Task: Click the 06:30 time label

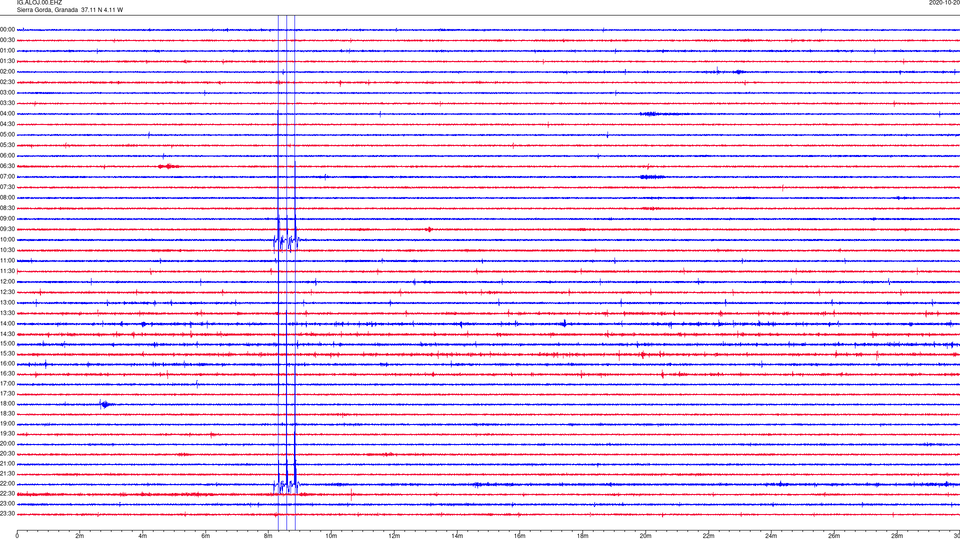Action: pyautogui.click(x=7, y=166)
